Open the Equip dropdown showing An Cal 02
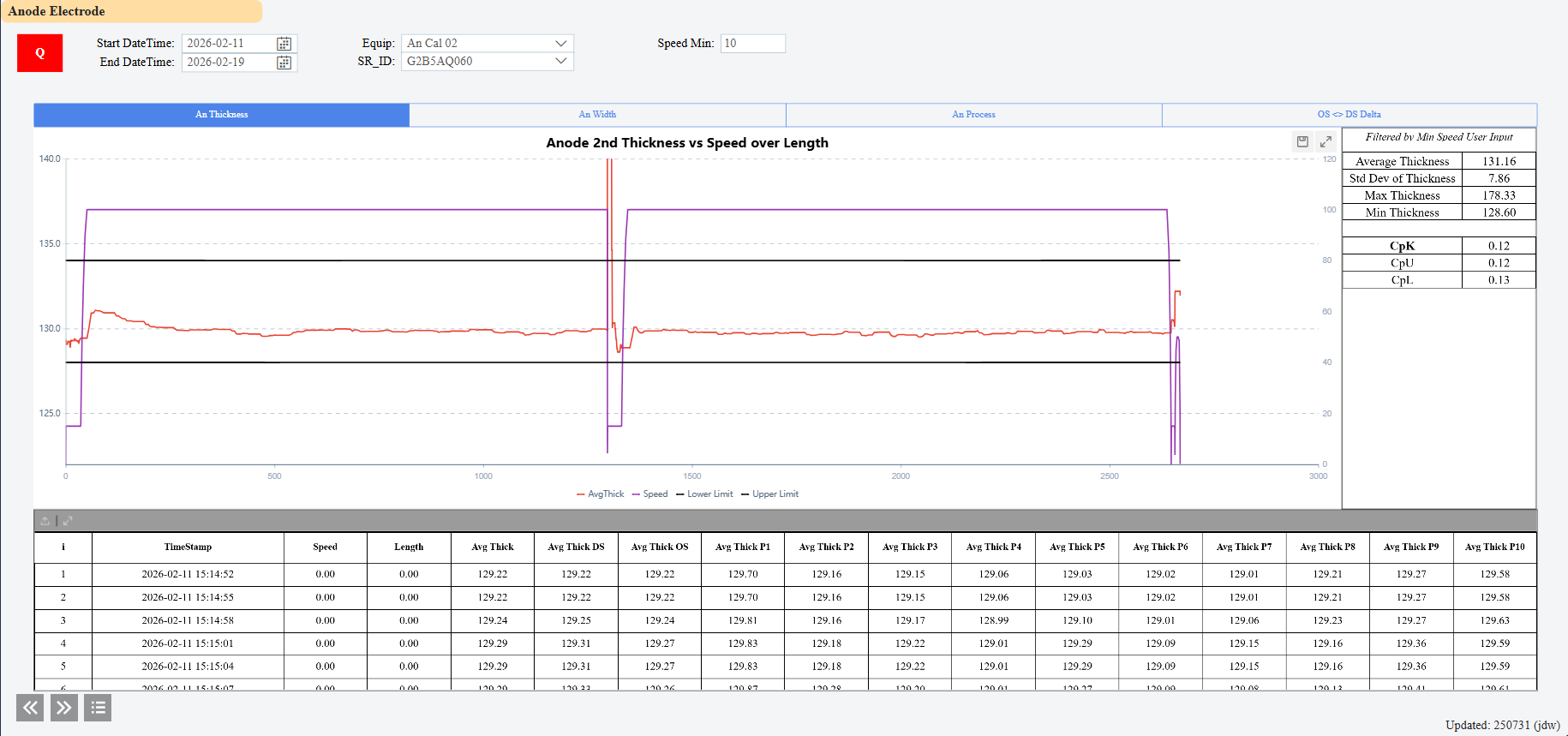Viewport: 1568px width, 736px height. [x=487, y=44]
